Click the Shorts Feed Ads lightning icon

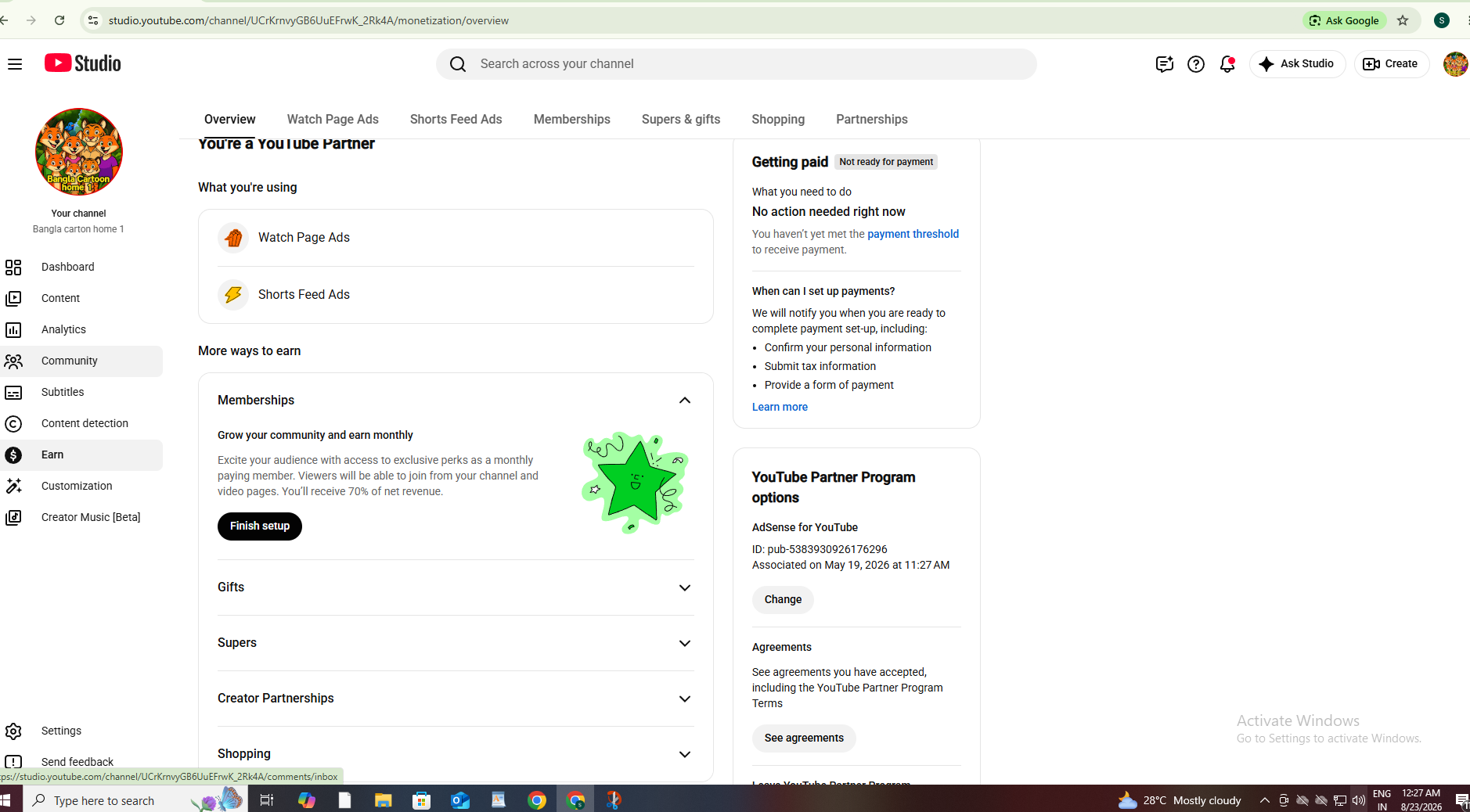pos(233,295)
